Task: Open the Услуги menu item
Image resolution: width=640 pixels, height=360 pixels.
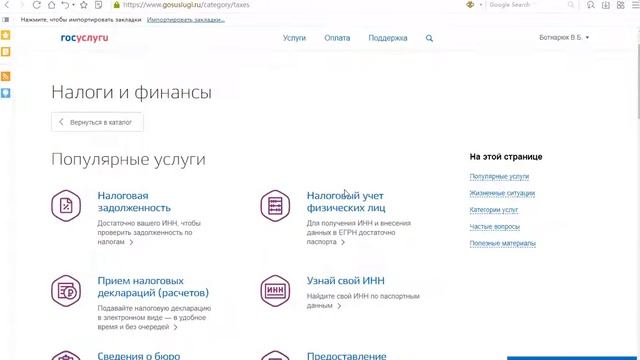Action: (x=294, y=38)
